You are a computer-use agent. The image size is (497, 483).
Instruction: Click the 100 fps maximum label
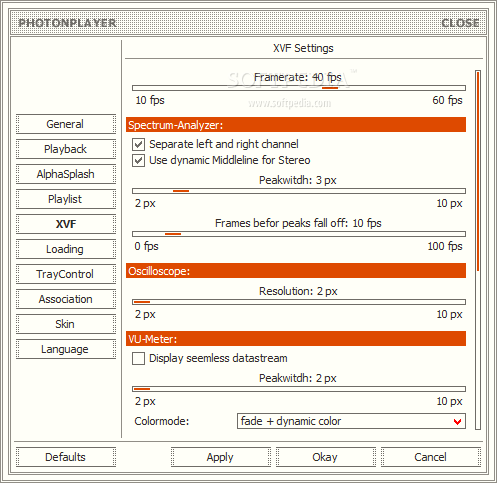point(445,246)
